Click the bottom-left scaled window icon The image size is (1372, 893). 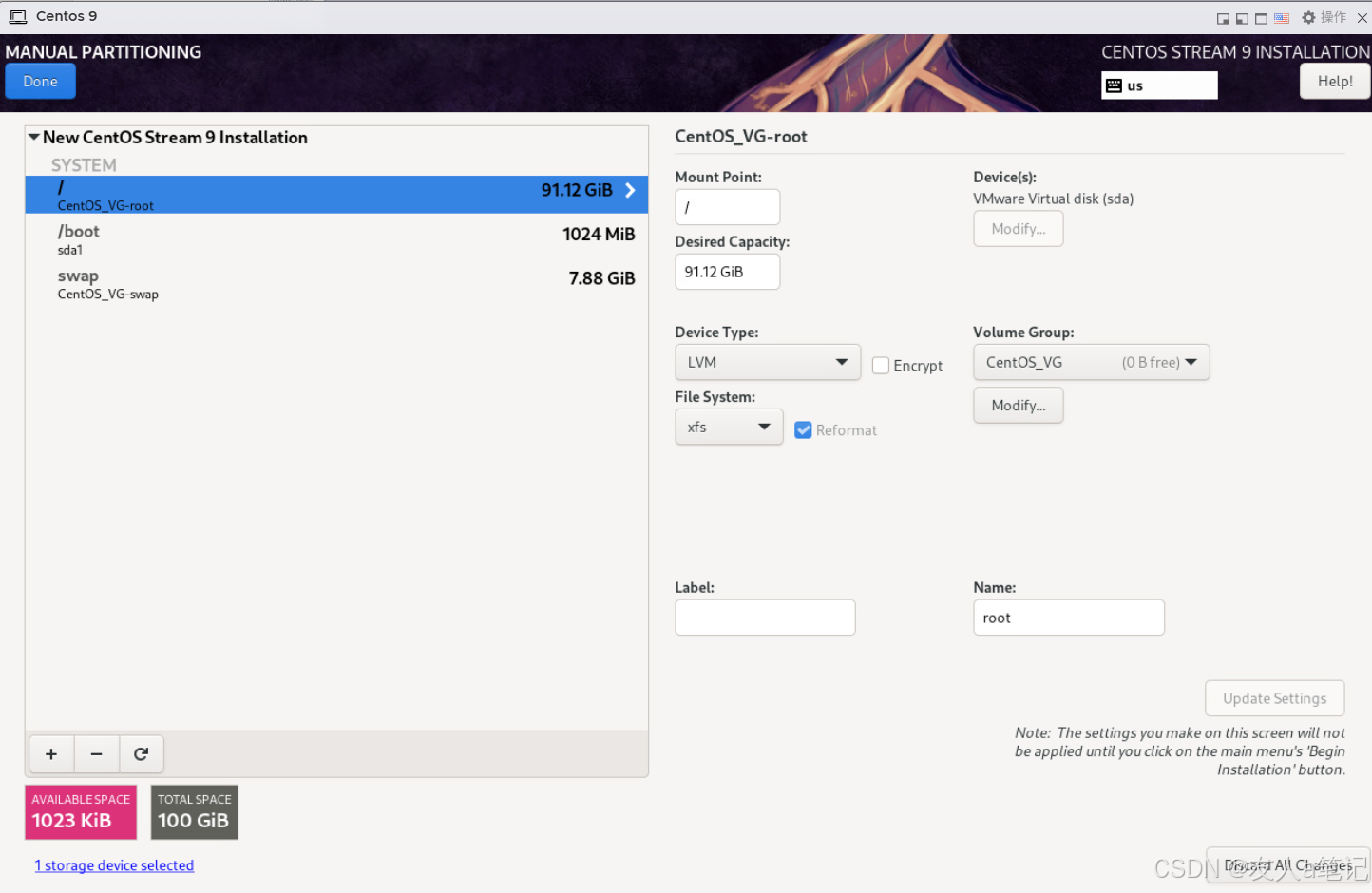[x=1242, y=18]
